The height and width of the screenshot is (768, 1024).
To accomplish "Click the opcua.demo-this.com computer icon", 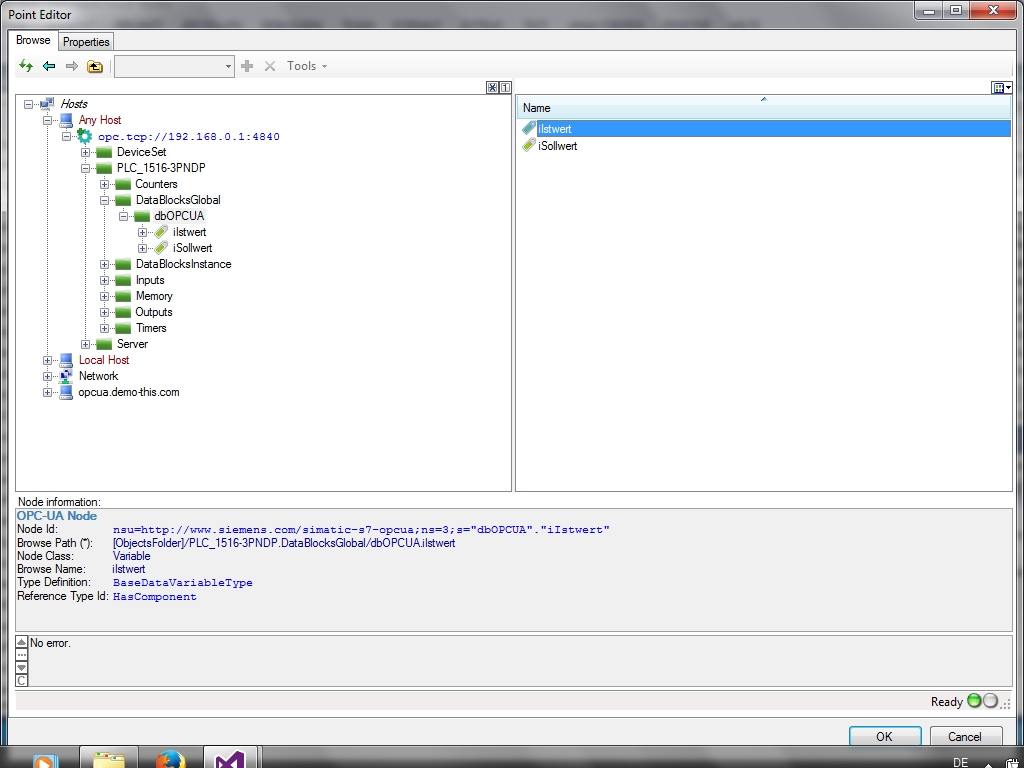I will (66, 392).
